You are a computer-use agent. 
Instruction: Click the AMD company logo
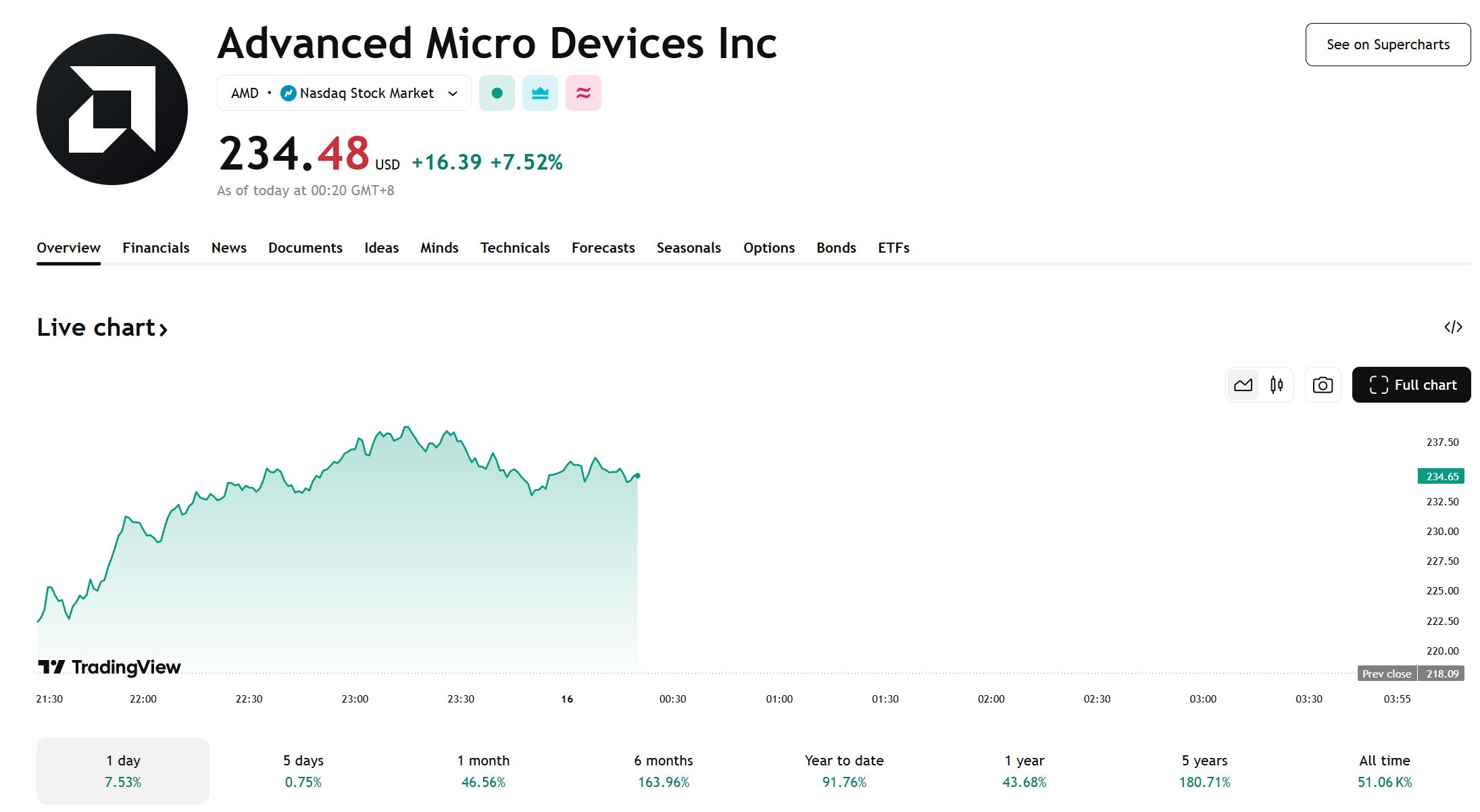coord(112,109)
